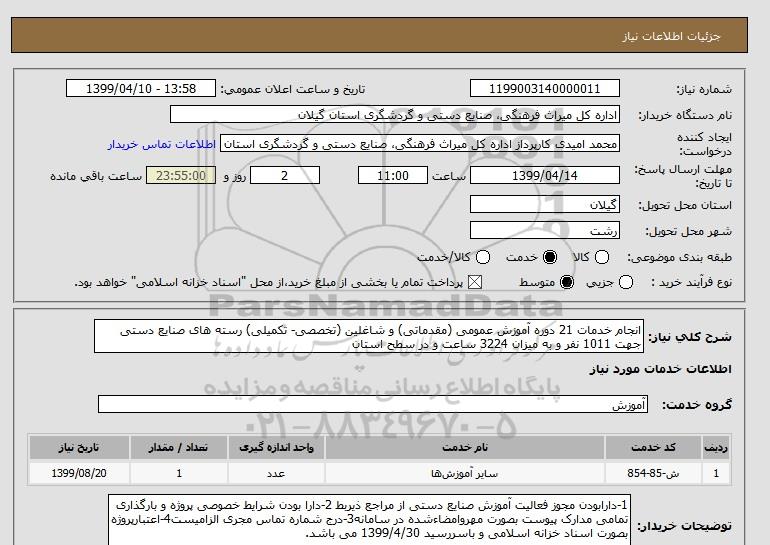Toggle the Islamic treasury payment checkbox
This screenshot has width=770, height=545.
[474, 282]
